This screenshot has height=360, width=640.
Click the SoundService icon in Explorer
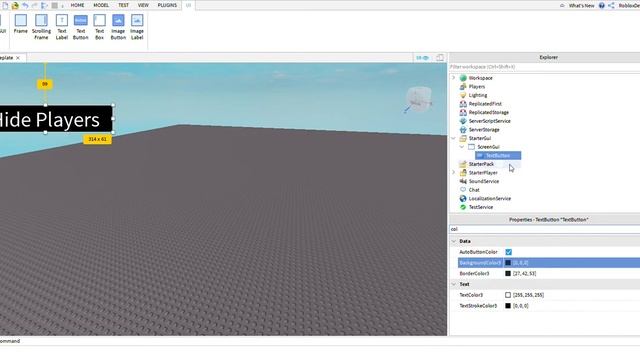(x=463, y=181)
